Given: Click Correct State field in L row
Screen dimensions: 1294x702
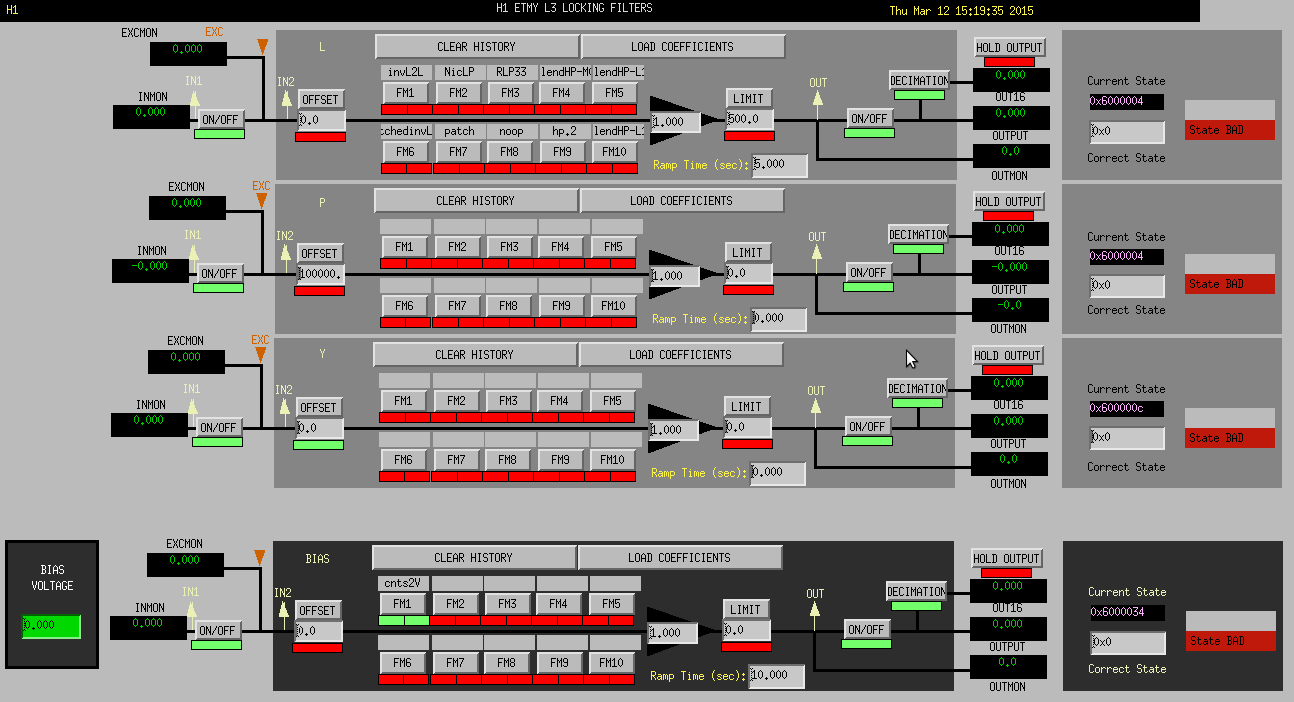Looking at the screenshot, I should [1127, 132].
